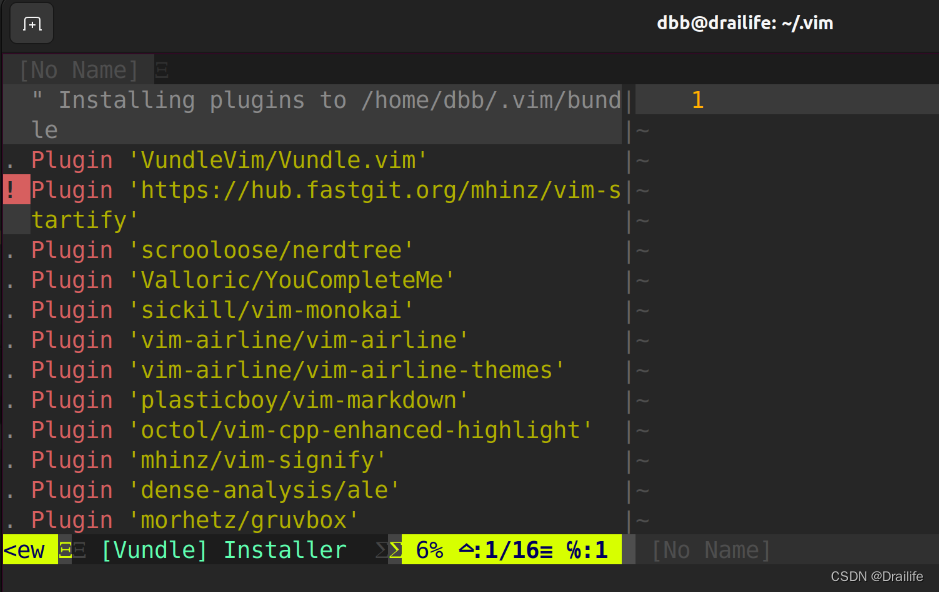This screenshot has width=939, height=592.
Task: Select the 'octol/vim-cpp-enhanced-highlight' plugin line
Action: pyautogui.click(x=311, y=429)
